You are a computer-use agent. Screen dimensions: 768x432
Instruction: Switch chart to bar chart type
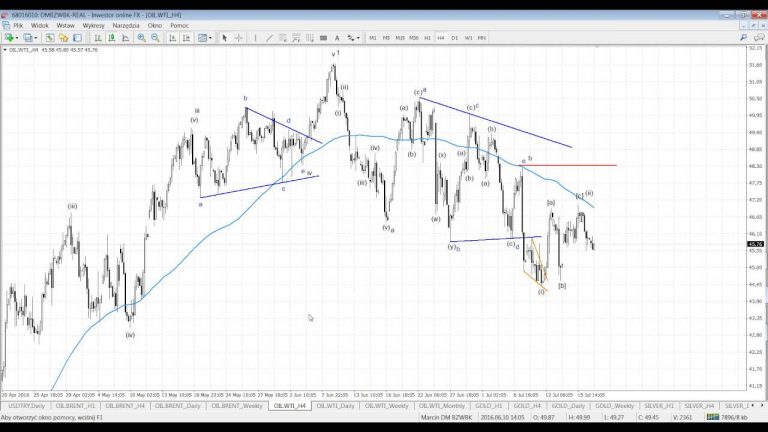click(x=98, y=38)
